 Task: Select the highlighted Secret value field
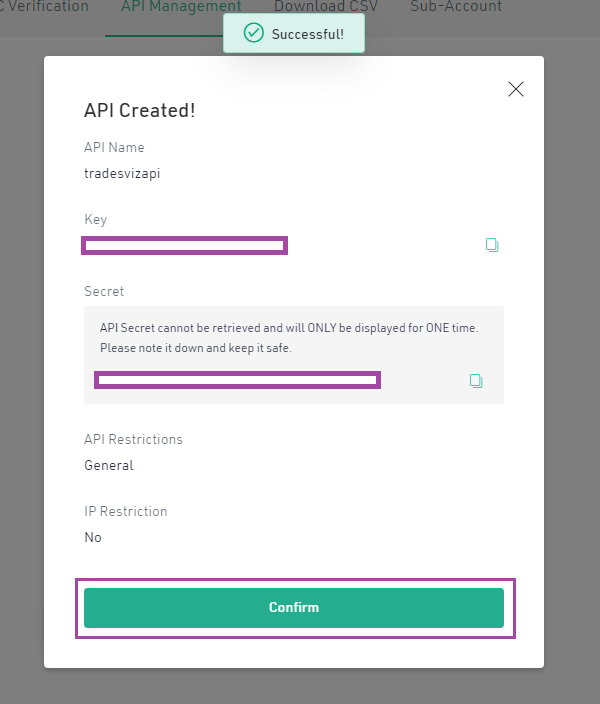[x=238, y=380]
